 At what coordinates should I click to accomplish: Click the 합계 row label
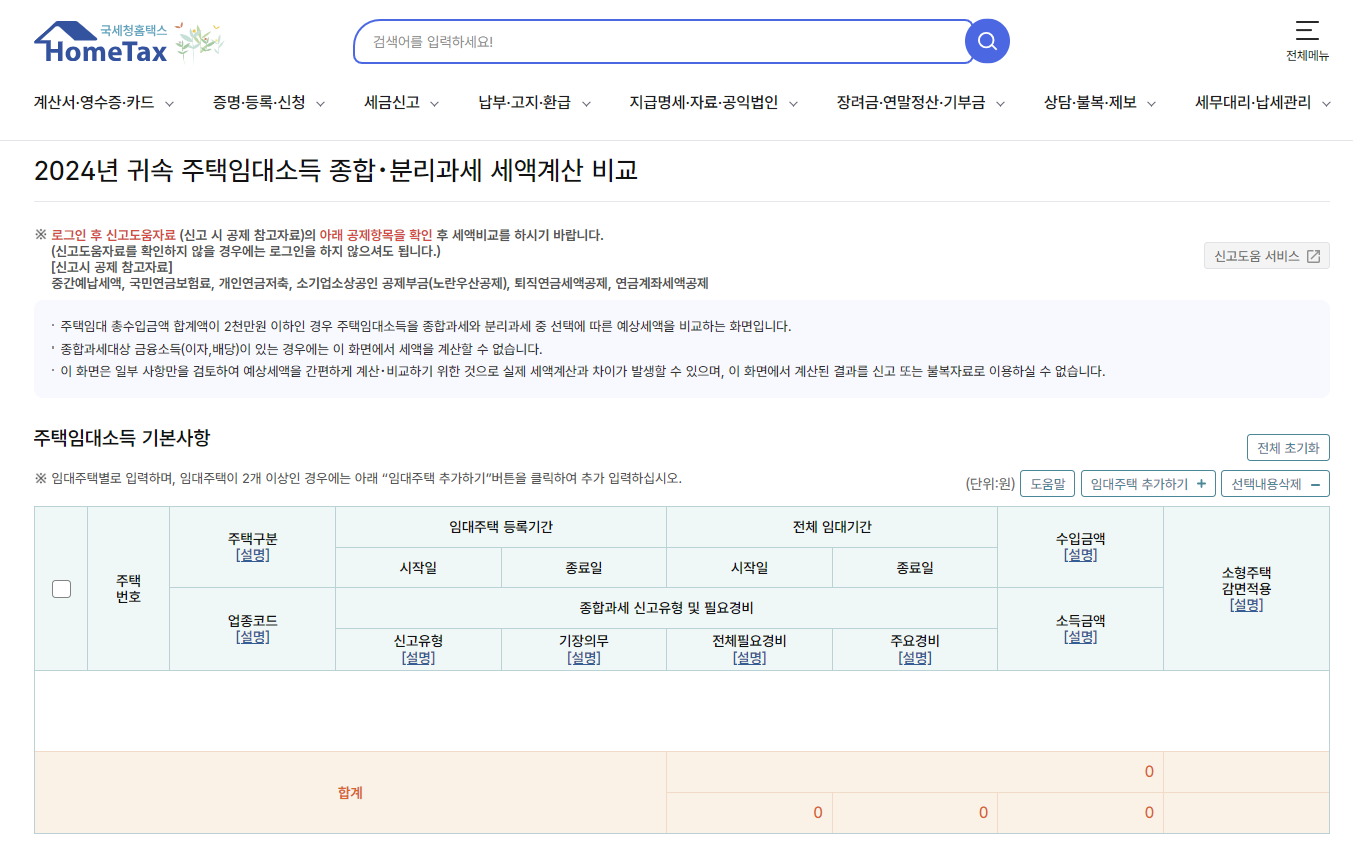point(350,793)
